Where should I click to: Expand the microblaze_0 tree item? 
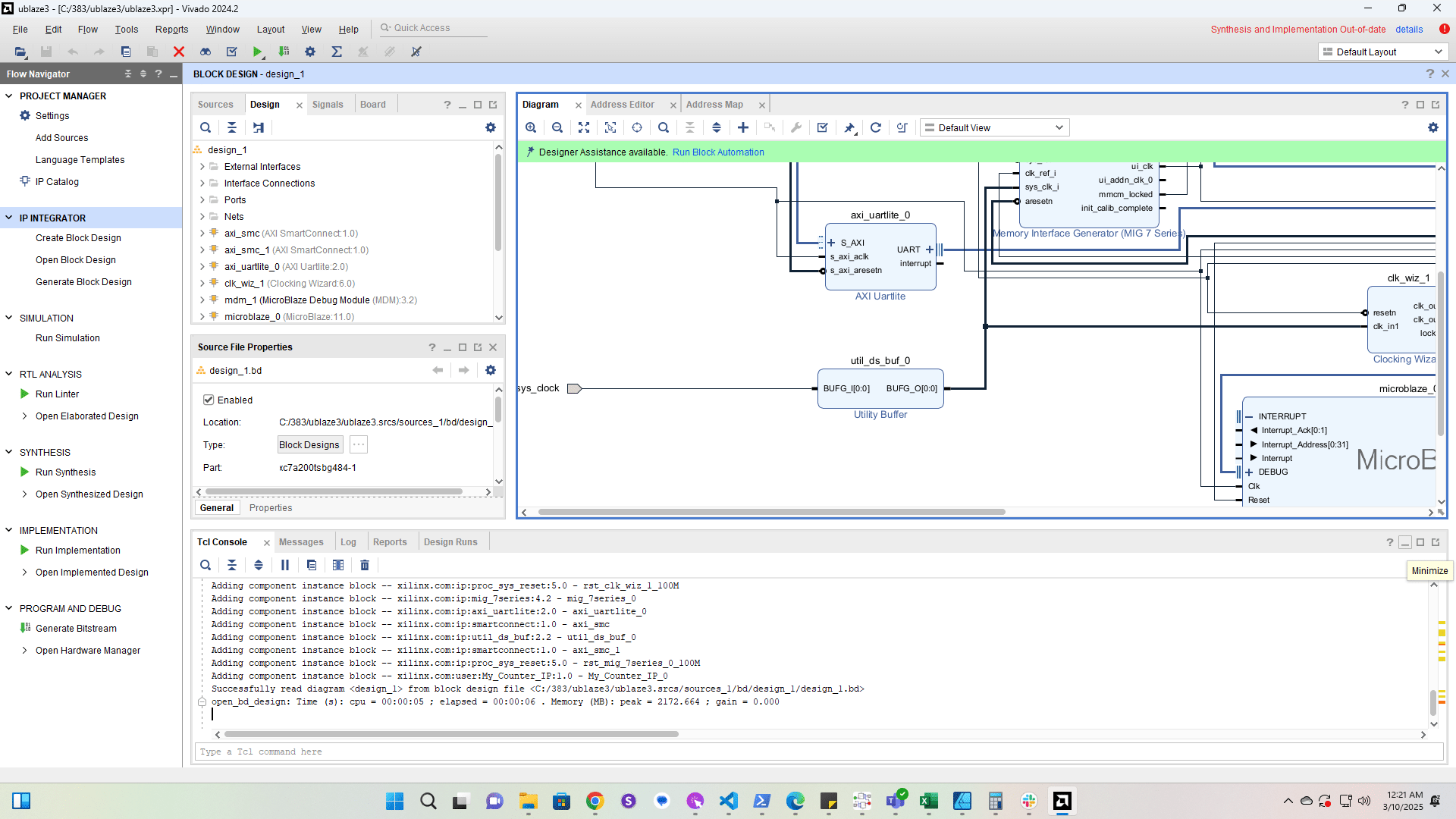coord(202,317)
